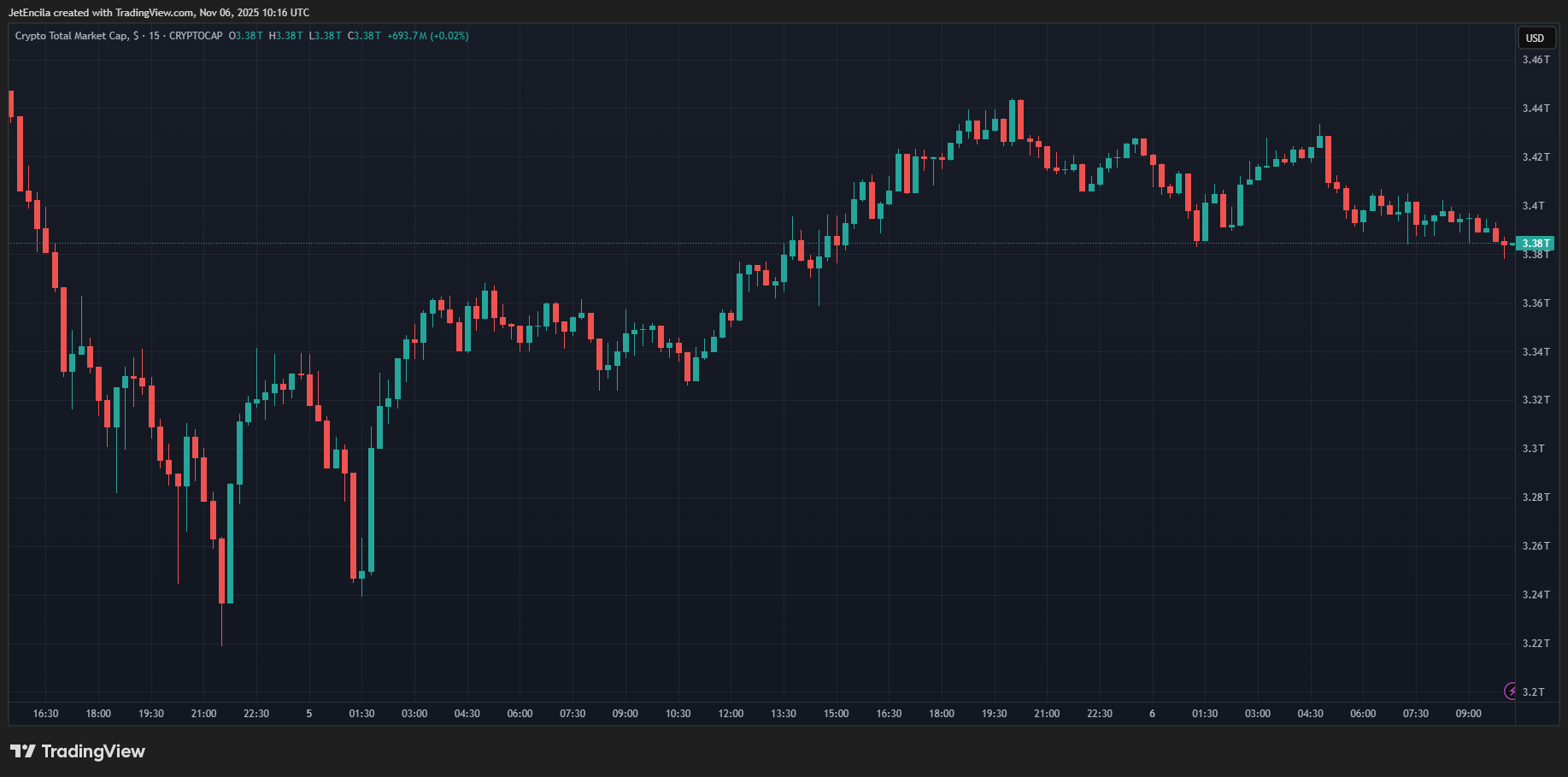This screenshot has height=777, width=1568.
Task: Click date marker 5 on time axis
Action: (x=309, y=714)
